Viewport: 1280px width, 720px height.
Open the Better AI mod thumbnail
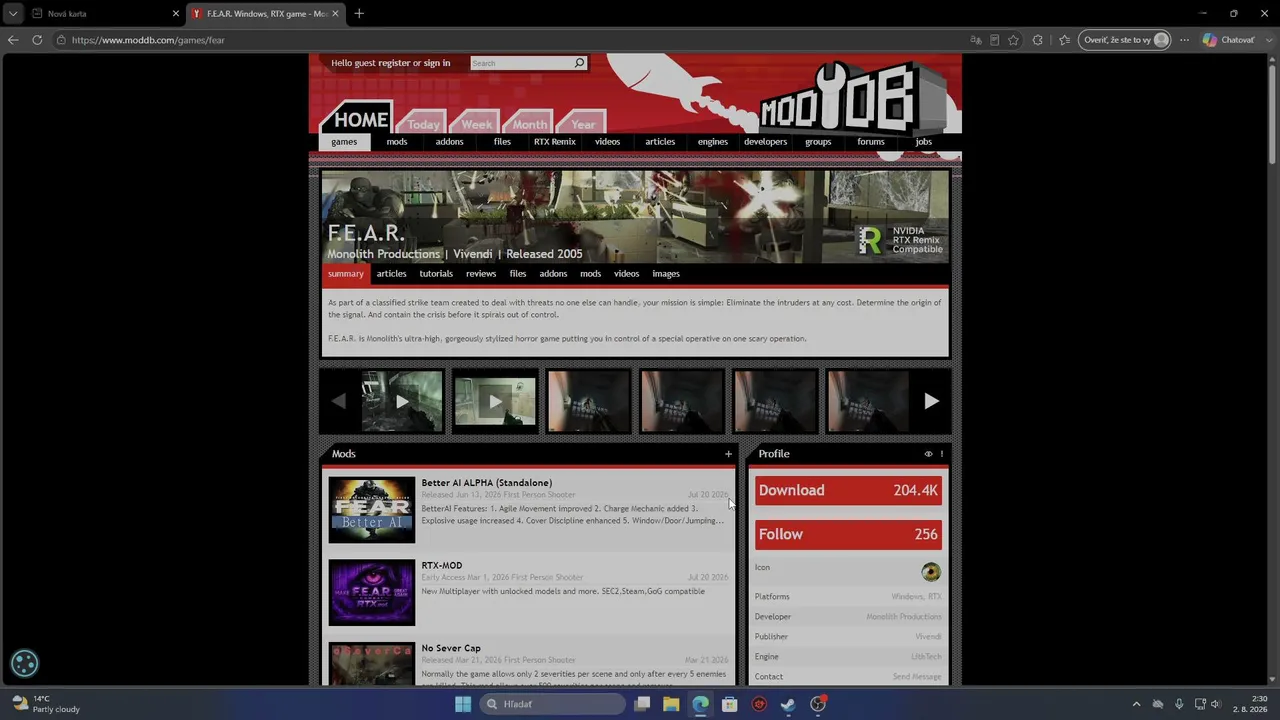pos(371,510)
